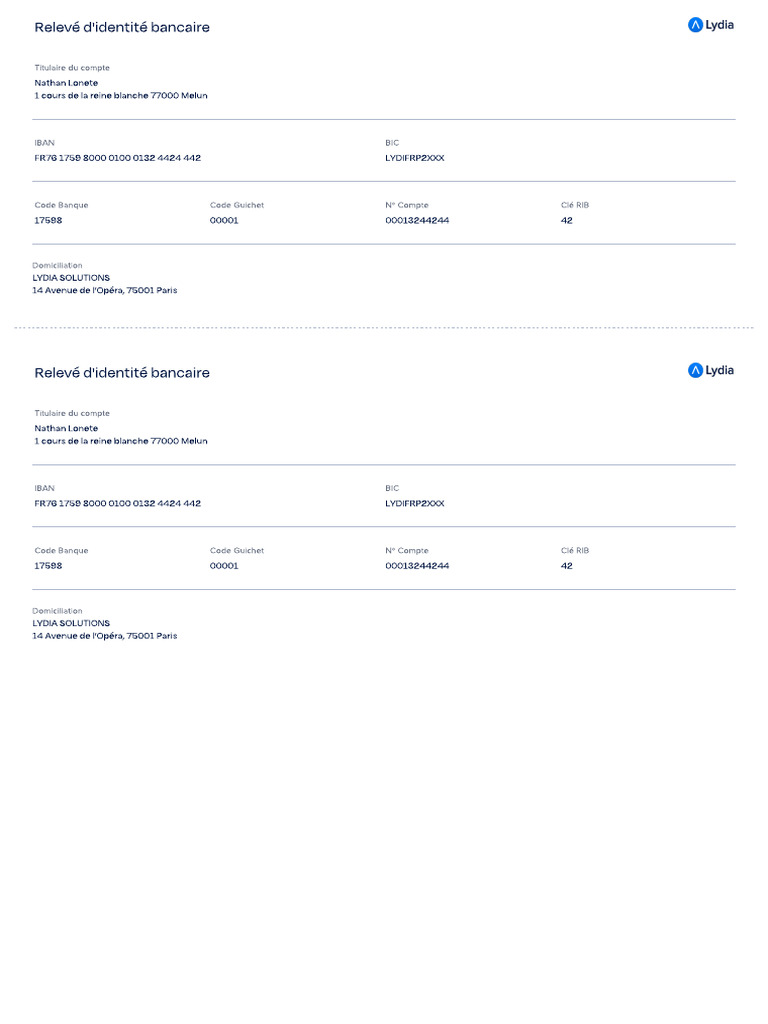
Task: Select Code Guichet value 00001 in upper RIB
Action: point(224,220)
